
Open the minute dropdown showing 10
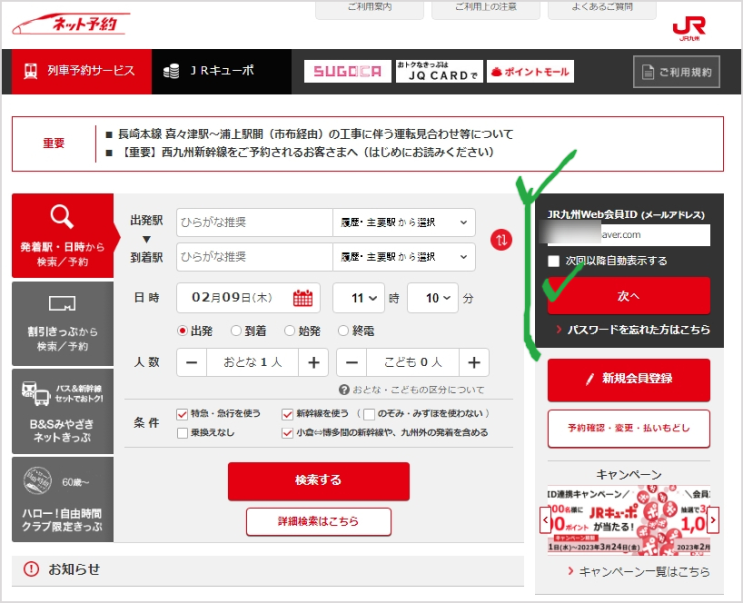point(433,298)
